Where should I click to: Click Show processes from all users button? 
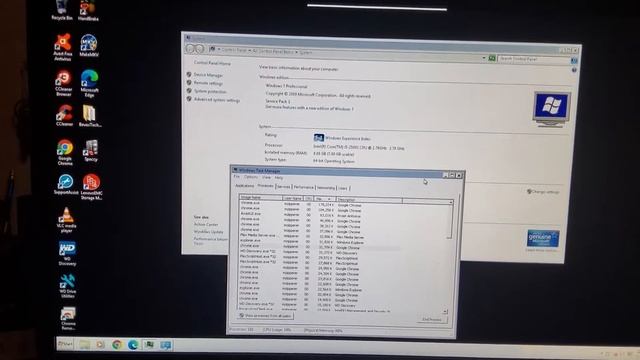point(265,316)
